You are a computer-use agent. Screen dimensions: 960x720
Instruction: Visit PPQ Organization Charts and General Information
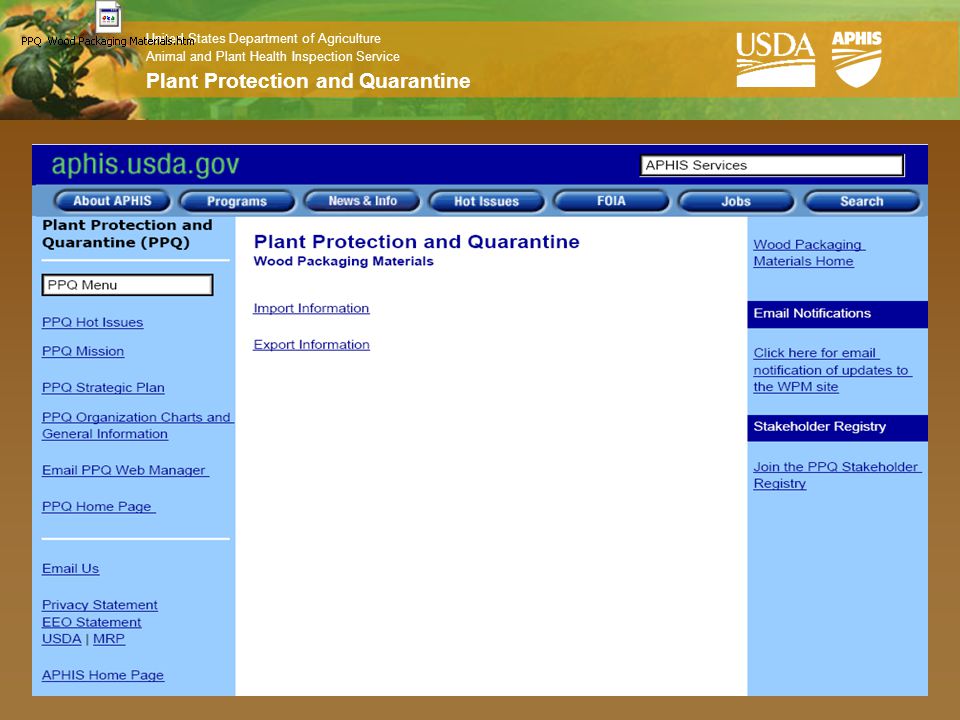pyautogui.click(x=137, y=426)
